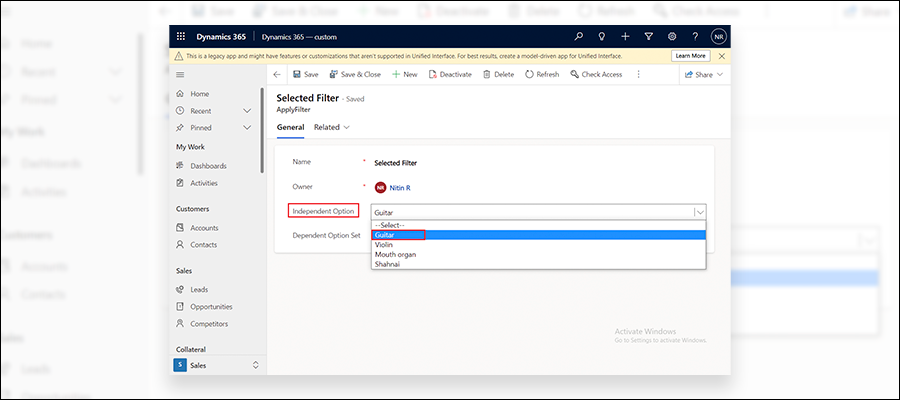Screen dimensions: 900x400
Task: Refresh the form
Action: point(542,75)
